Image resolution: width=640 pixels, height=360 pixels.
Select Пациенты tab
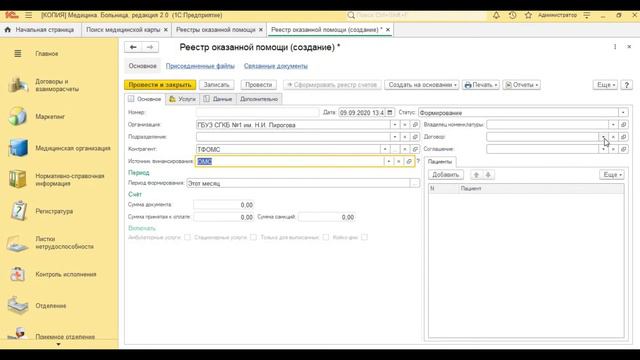[440, 162]
